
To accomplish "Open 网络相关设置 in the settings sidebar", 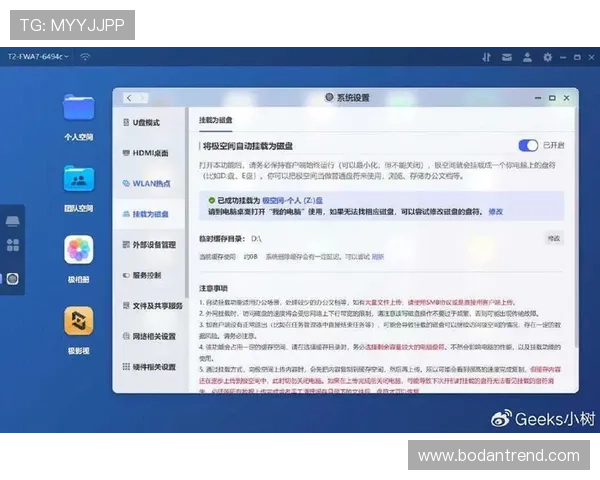I will 150,336.
